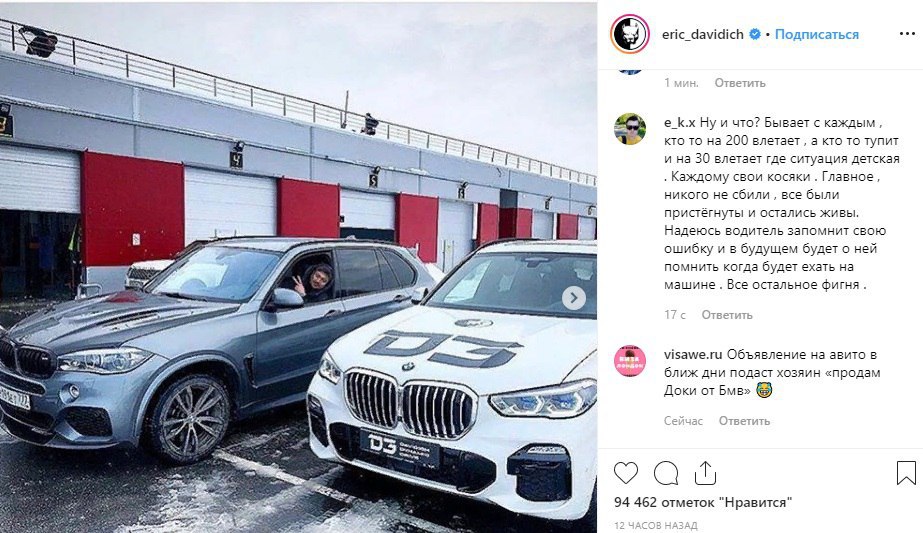Viewport: 923px width, 533px height.
Task: Go to next photo with carousel arrow
Action: (x=573, y=298)
